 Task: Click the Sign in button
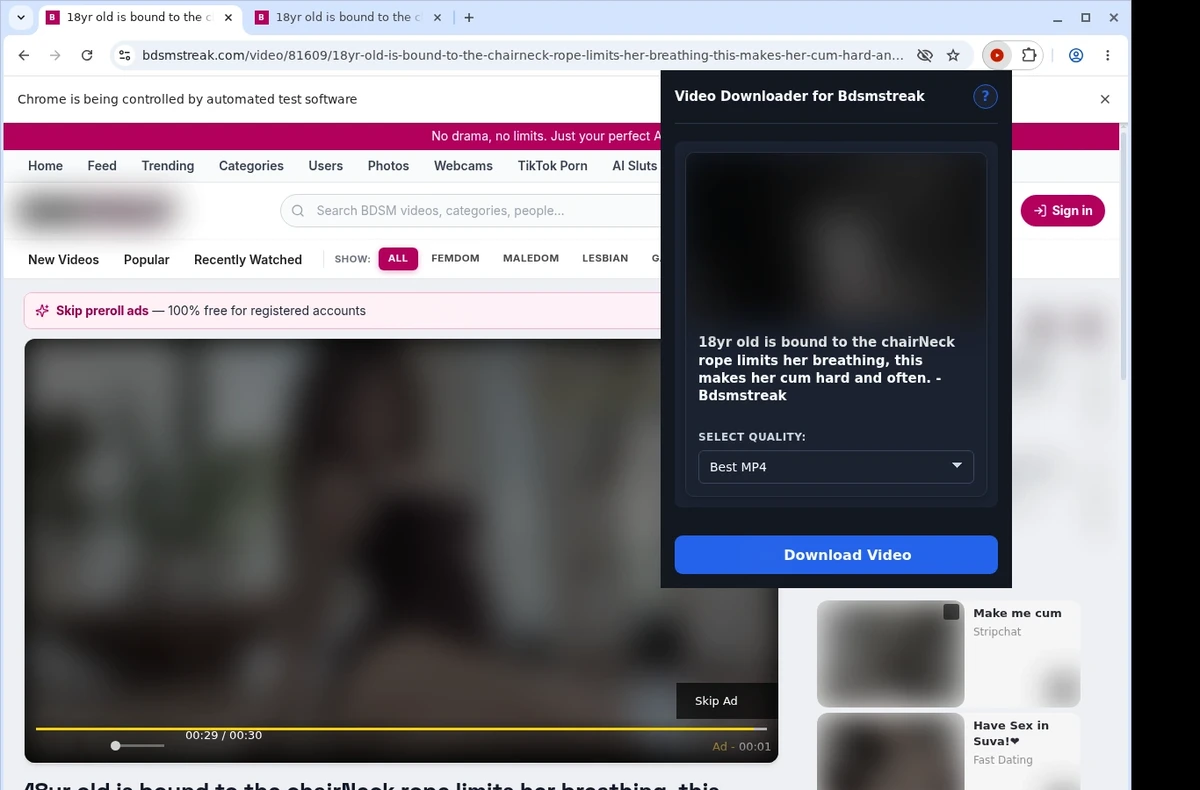coord(1063,211)
